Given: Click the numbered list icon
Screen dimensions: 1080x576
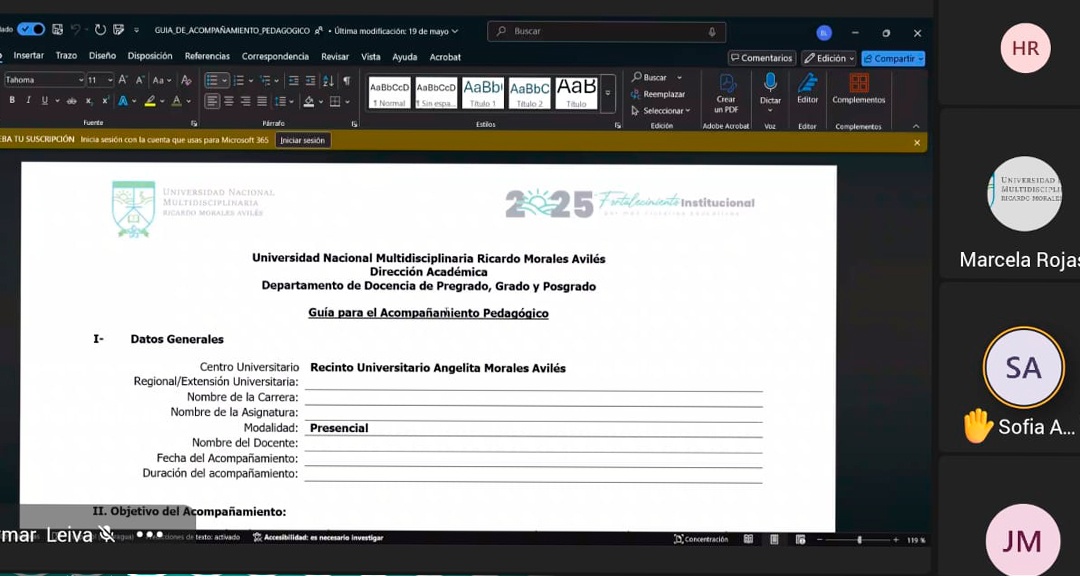Looking at the screenshot, I should (x=238, y=81).
